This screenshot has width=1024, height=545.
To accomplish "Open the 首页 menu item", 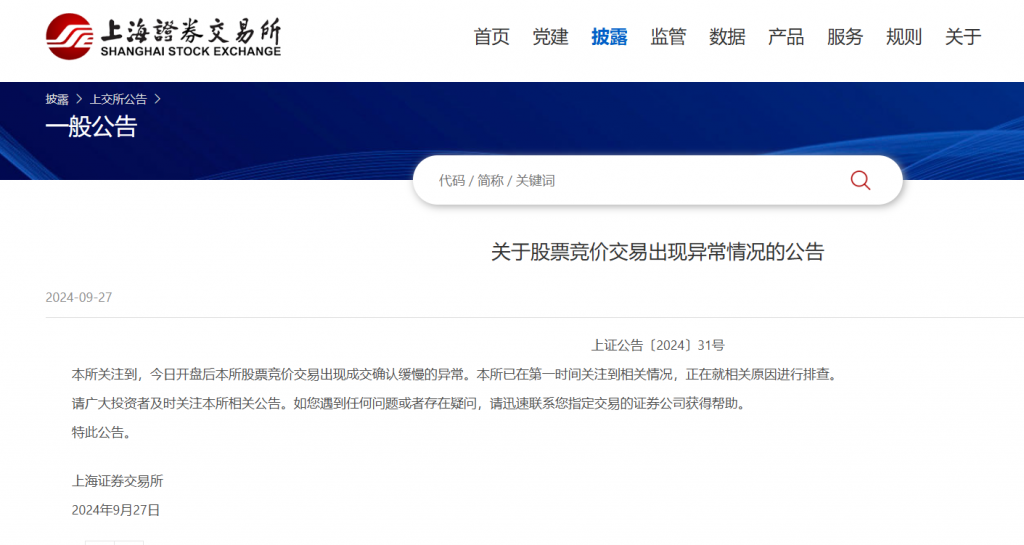I will pos(491,37).
